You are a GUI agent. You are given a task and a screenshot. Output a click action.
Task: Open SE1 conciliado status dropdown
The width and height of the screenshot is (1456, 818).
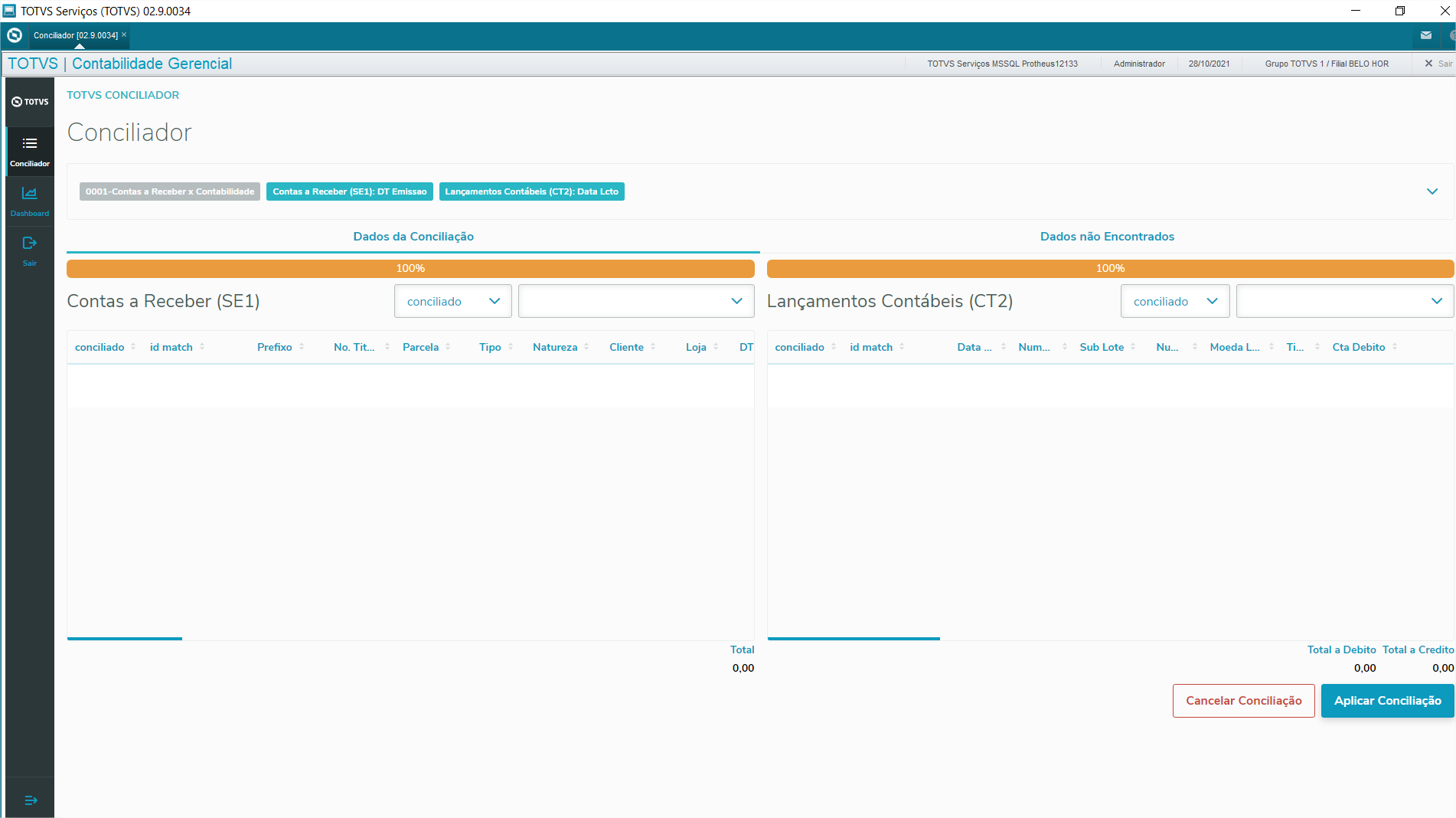pyautogui.click(x=453, y=301)
